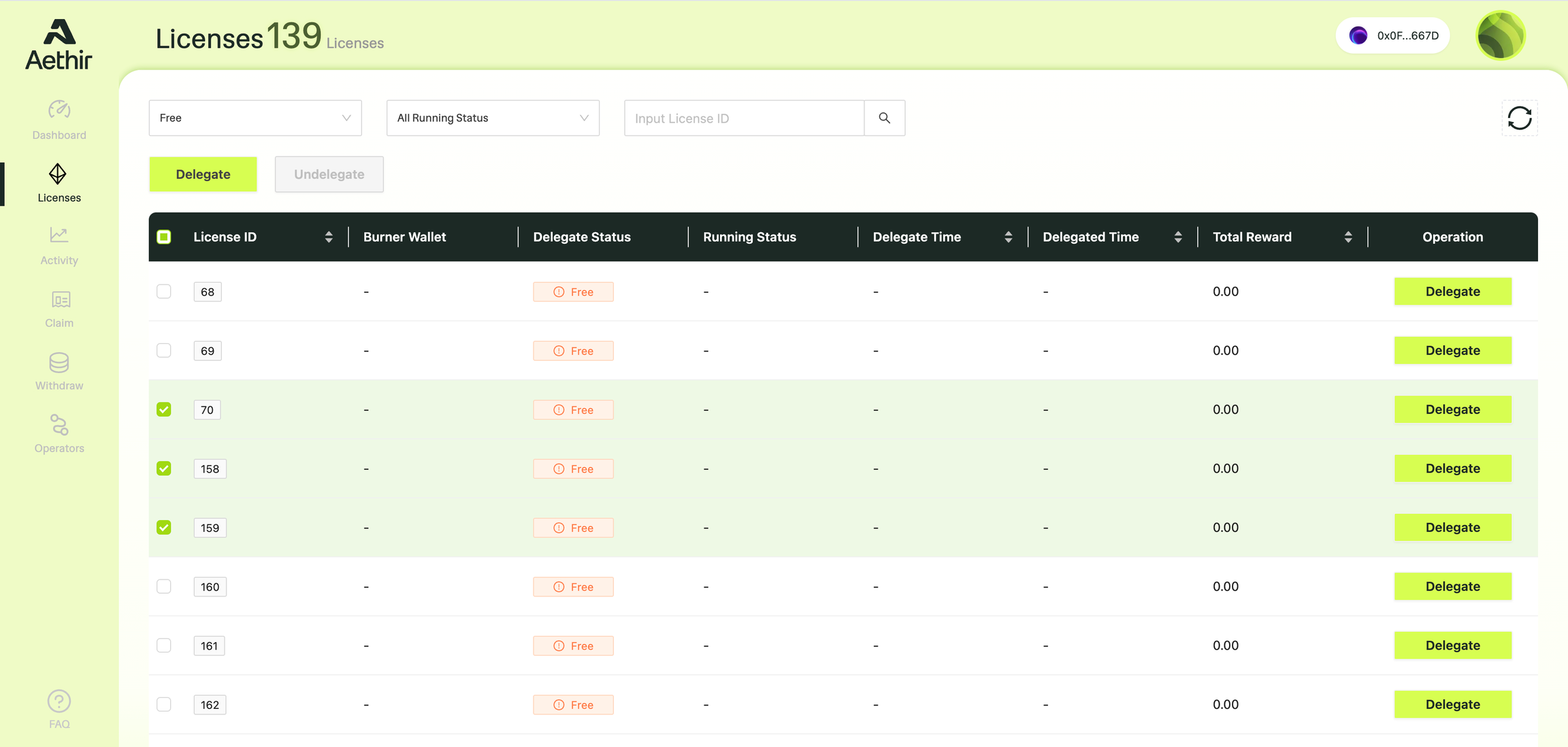
Task: Open the Dashboard gauge icon
Action: click(x=59, y=110)
